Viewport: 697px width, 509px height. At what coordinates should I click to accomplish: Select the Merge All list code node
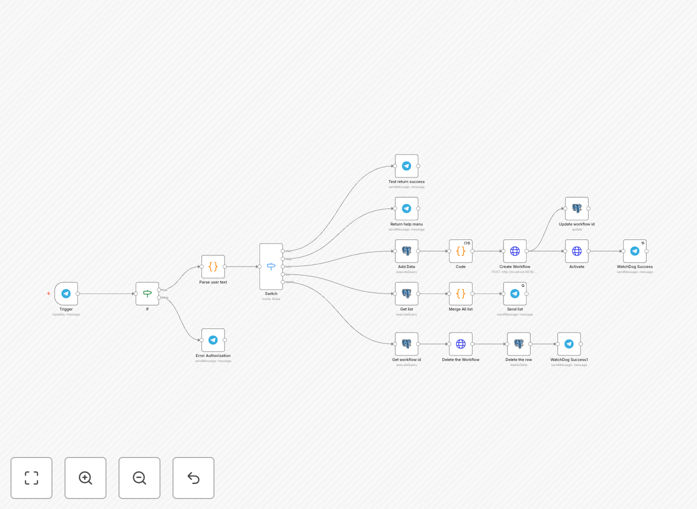pyautogui.click(x=461, y=293)
